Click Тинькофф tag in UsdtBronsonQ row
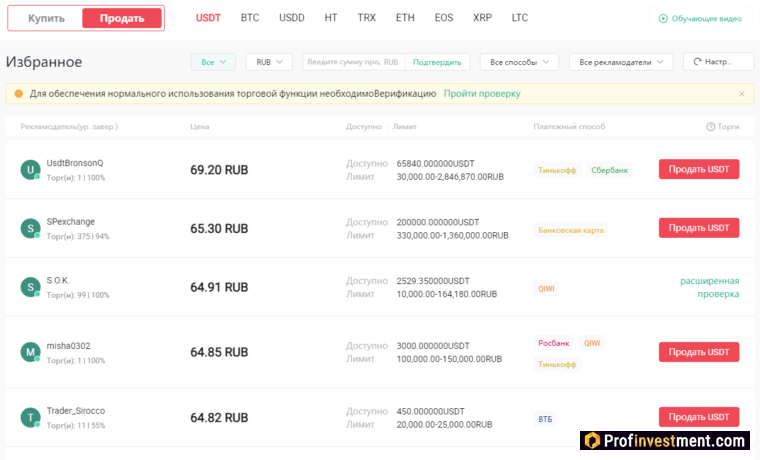Viewport: 760px width, 460px height. 557,170
